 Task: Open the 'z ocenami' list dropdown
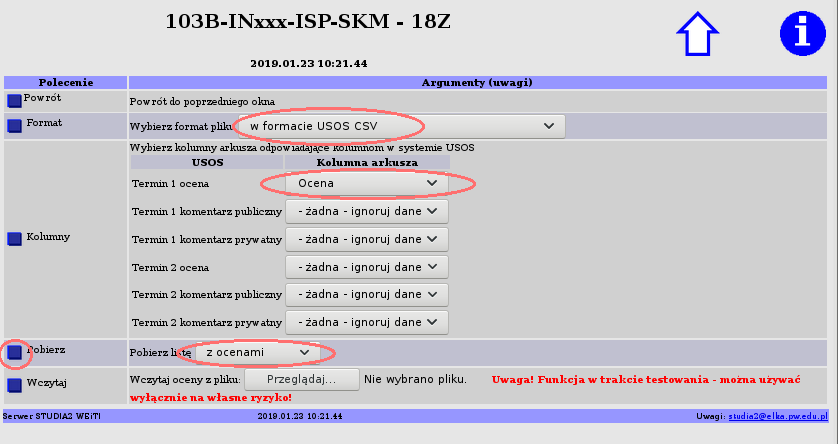click(257, 353)
